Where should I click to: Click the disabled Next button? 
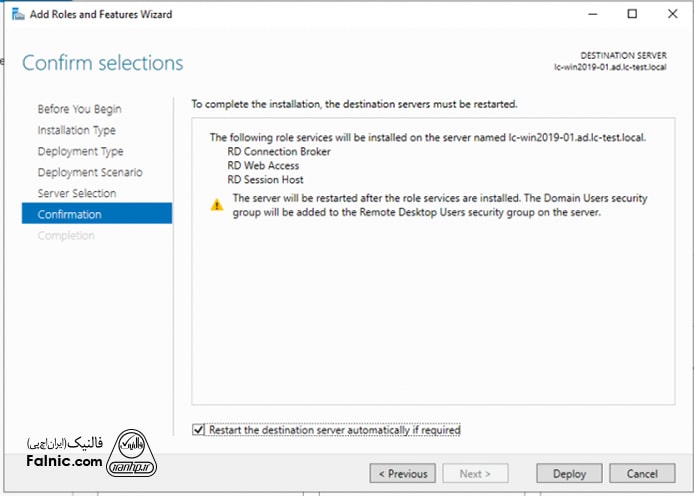tap(475, 473)
